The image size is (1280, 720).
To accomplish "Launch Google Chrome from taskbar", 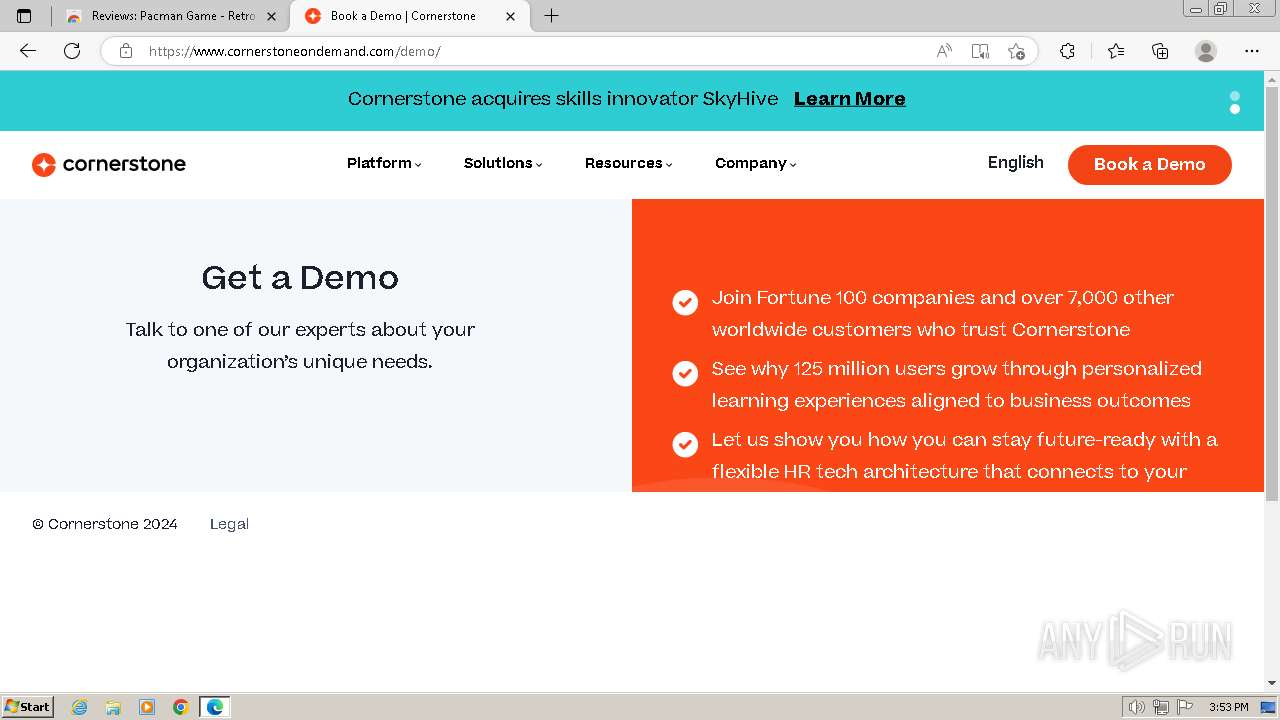I will pyautogui.click(x=181, y=707).
